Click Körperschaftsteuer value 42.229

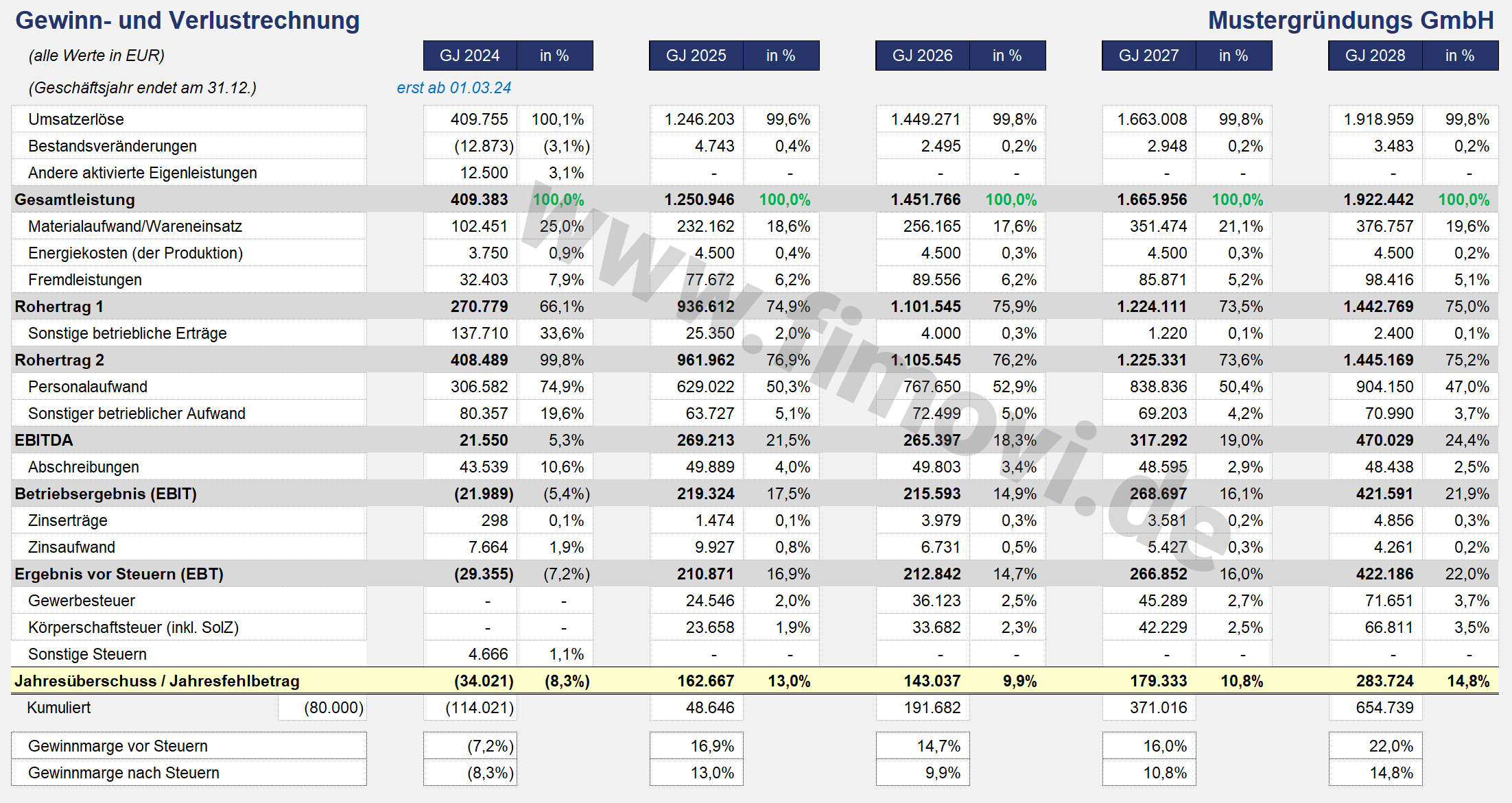click(1163, 627)
